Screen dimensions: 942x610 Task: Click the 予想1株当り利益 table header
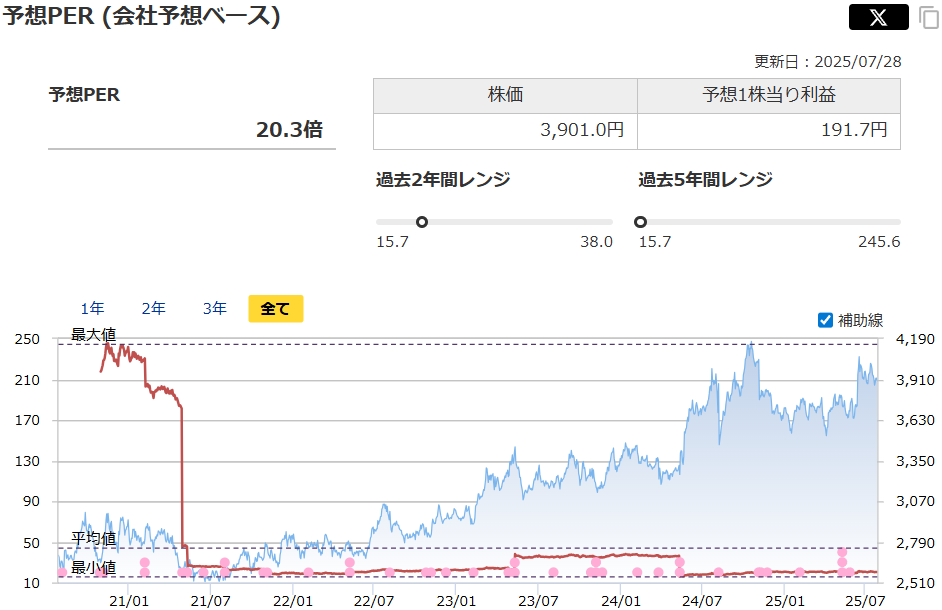769,96
